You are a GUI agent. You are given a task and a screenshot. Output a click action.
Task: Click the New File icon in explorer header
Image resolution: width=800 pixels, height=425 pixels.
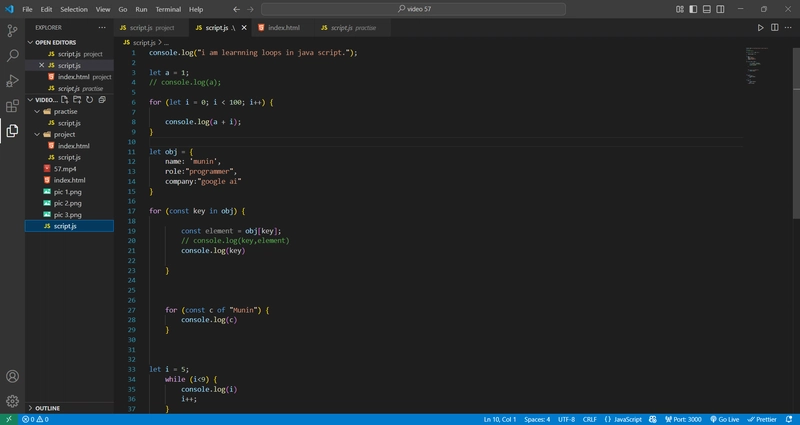[65, 100]
